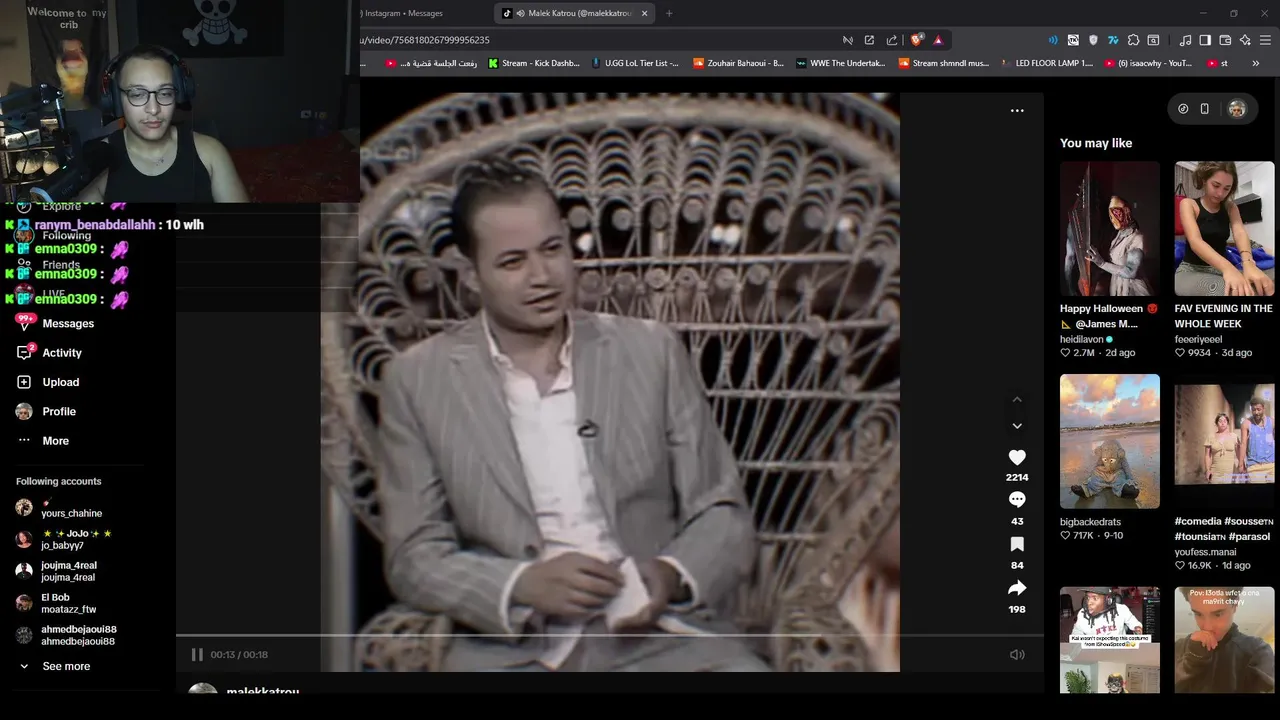Open the Brave Rewards triangle icon
This screenshot has height=720, width=1280.
point(938,40)
